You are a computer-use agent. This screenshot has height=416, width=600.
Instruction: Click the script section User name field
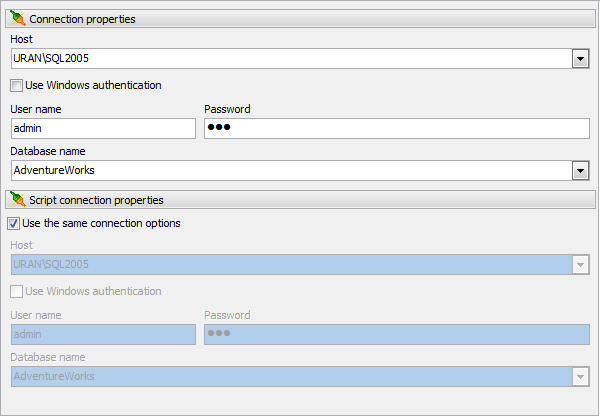pyautogui.click(x=103, y=334)
